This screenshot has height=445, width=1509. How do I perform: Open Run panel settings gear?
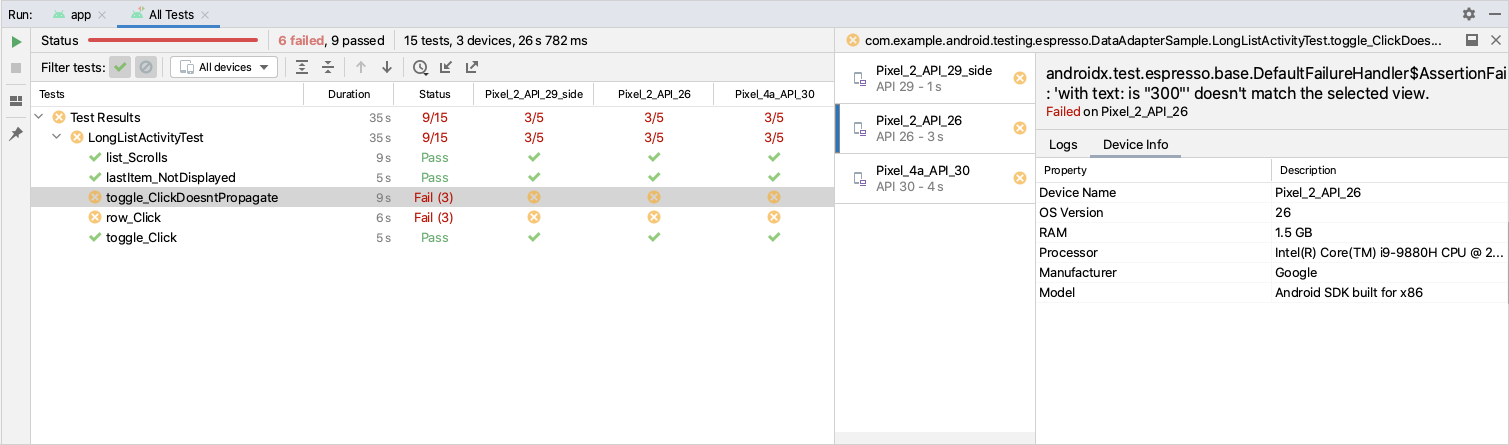[1469, 14]
